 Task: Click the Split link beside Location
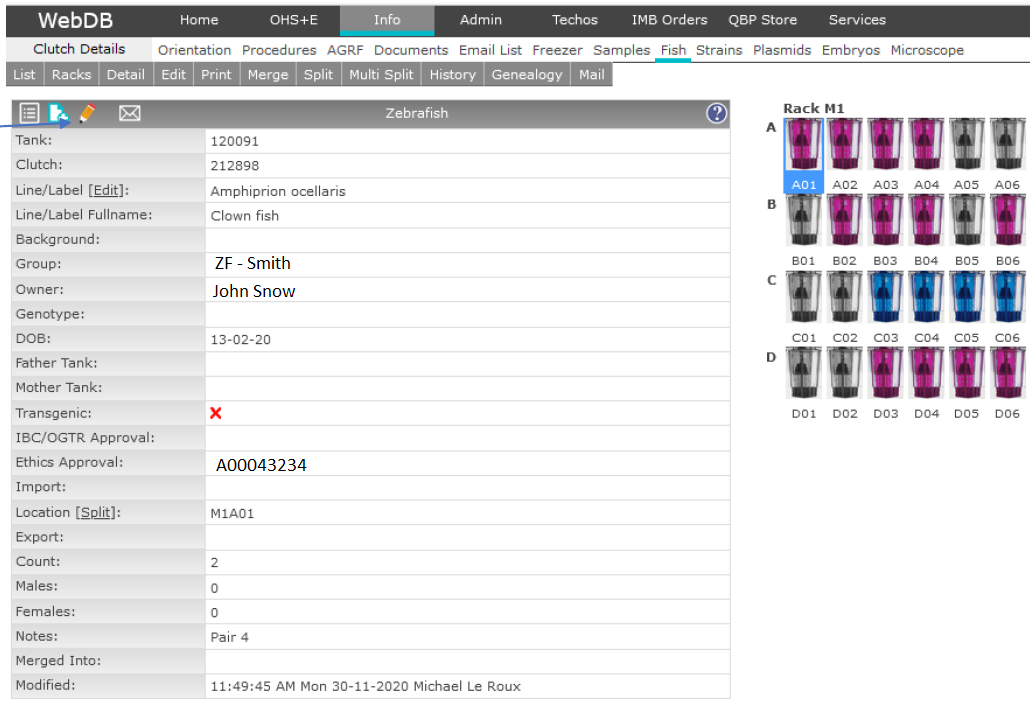coord(98,513)
